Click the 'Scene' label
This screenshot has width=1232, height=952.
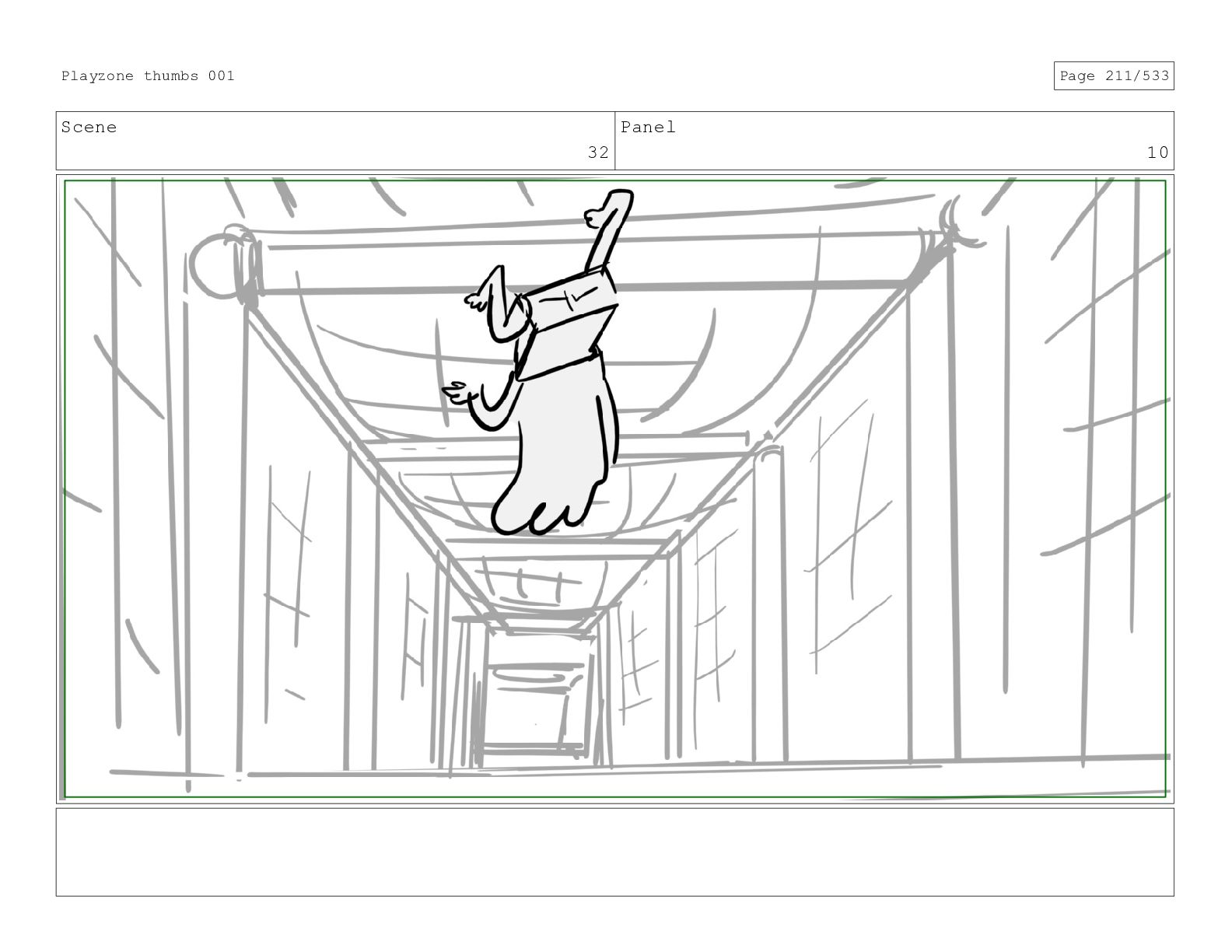pyautogui.click(x=89, y=127)
